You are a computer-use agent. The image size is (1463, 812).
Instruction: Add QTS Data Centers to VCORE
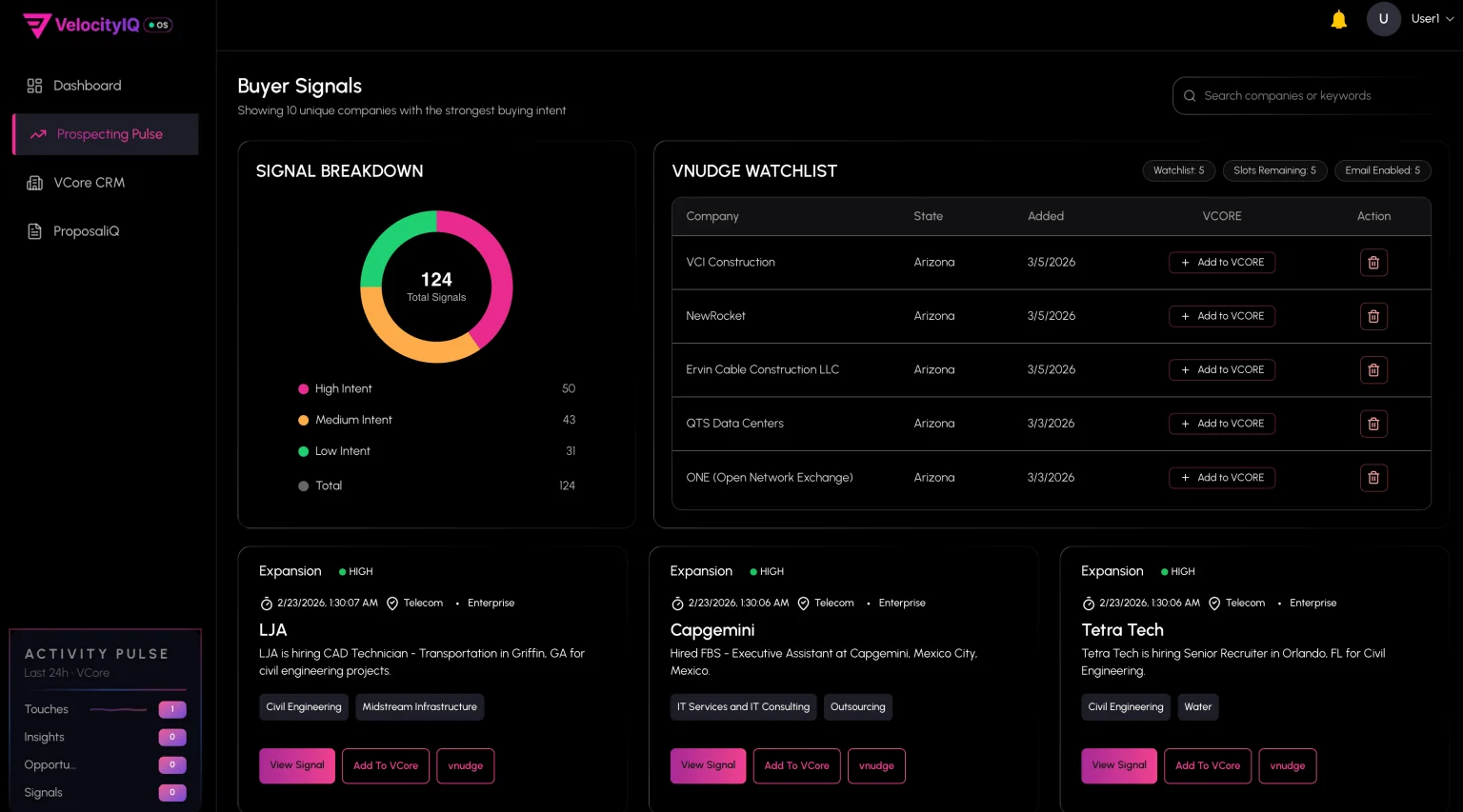[1222, 424]
